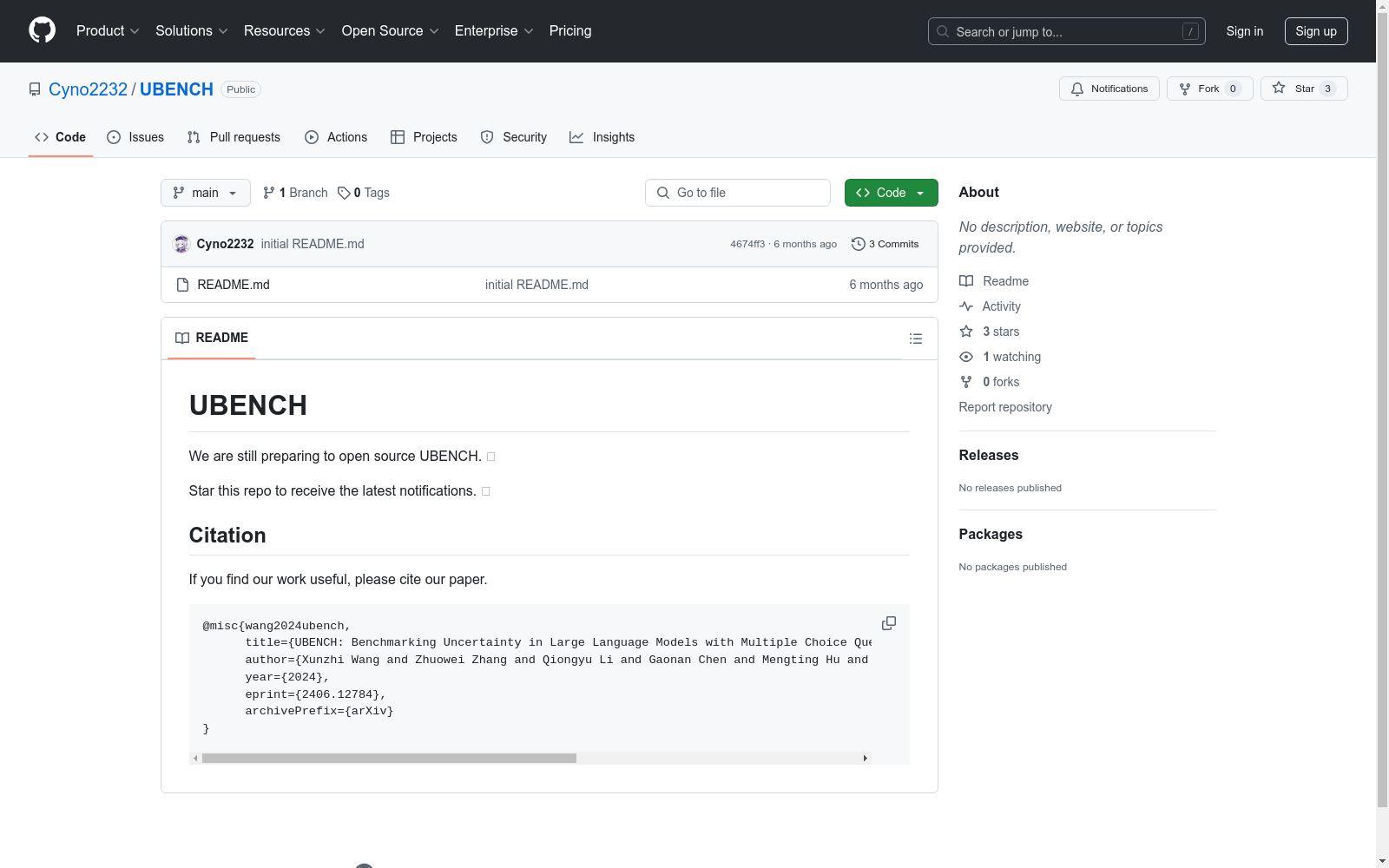The image size is (1389, 868).
Task: Switch to the Issues tab
Action: (135, 137)
